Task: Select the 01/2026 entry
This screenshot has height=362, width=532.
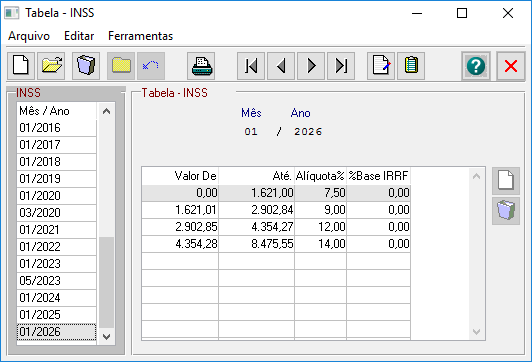Action: click(x=56, y=332)
